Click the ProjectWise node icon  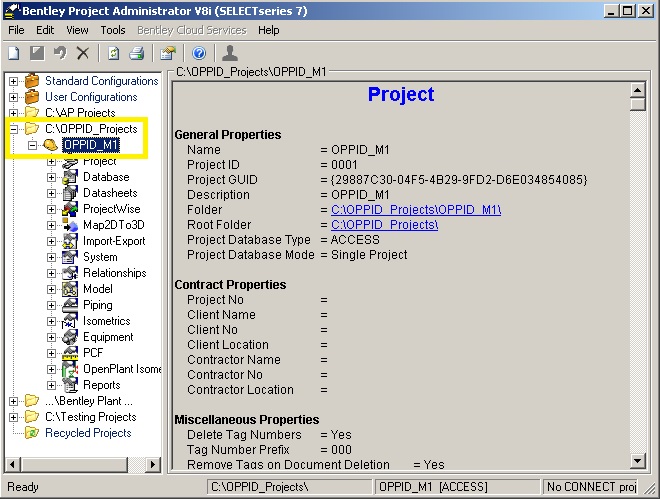[x=70, y=209]
